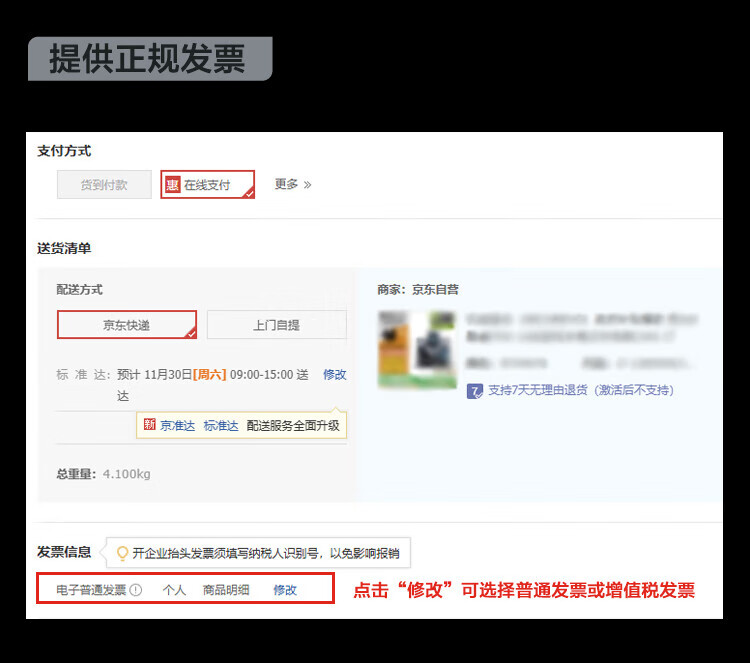Click the 总重量 4.100kg value

[127, 474]
